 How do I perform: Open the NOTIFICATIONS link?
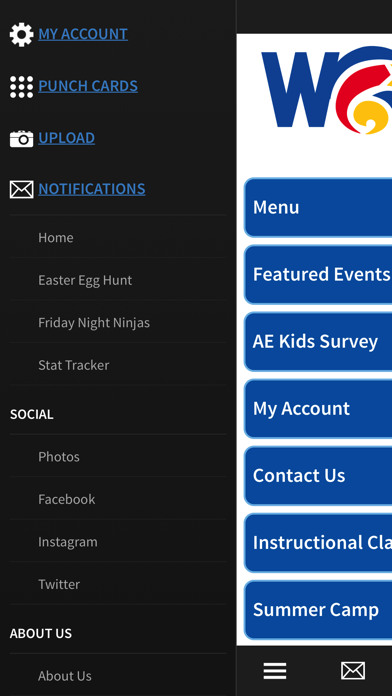pyautogui.click(x=92, y=189)
